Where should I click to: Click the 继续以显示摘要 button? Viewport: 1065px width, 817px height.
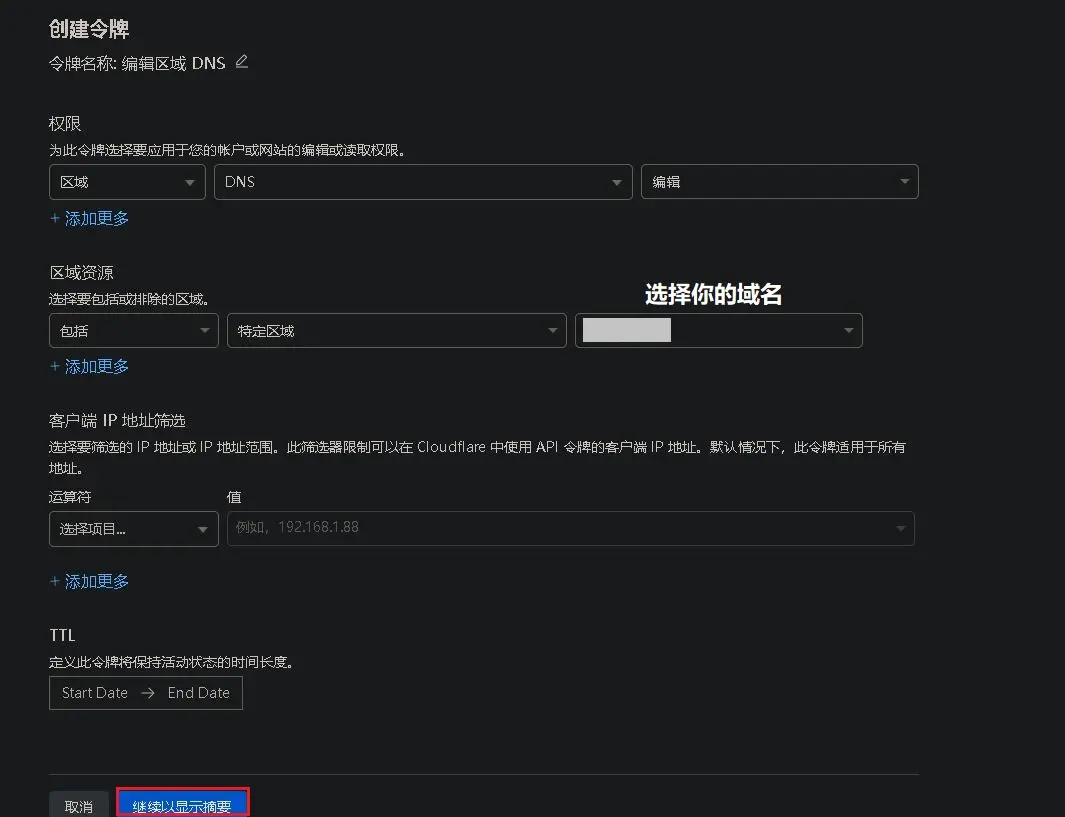point(182,805)
